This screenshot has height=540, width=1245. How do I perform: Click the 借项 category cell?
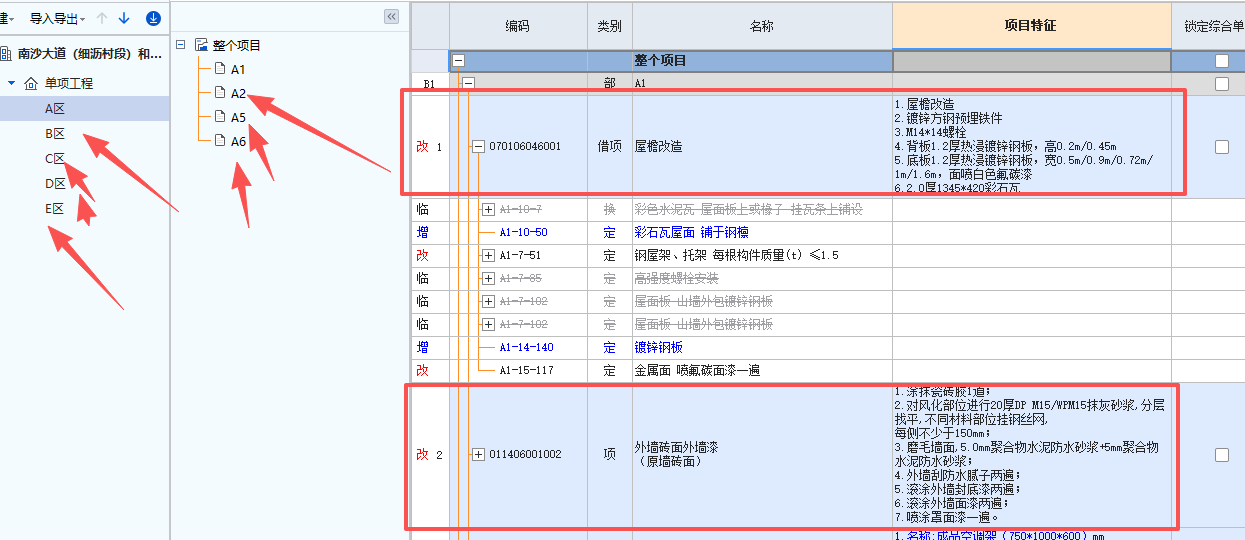(x=610, y=146)
